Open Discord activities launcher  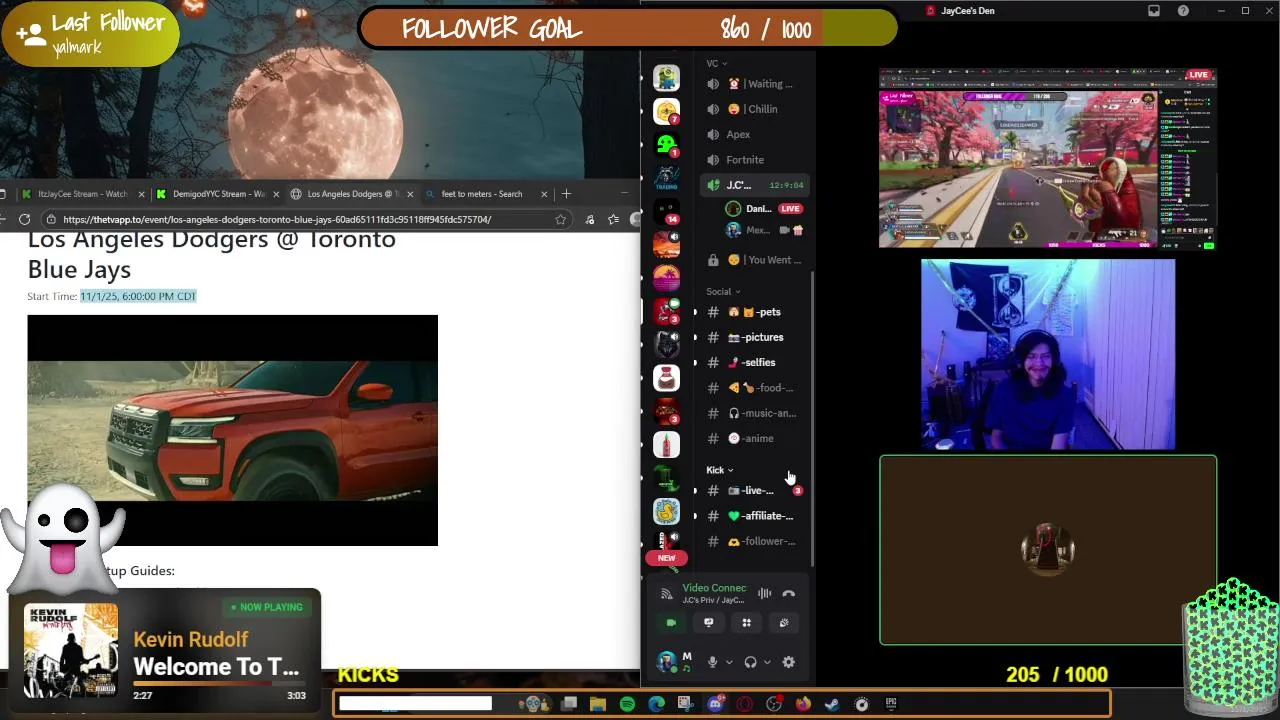click(746, 622)
